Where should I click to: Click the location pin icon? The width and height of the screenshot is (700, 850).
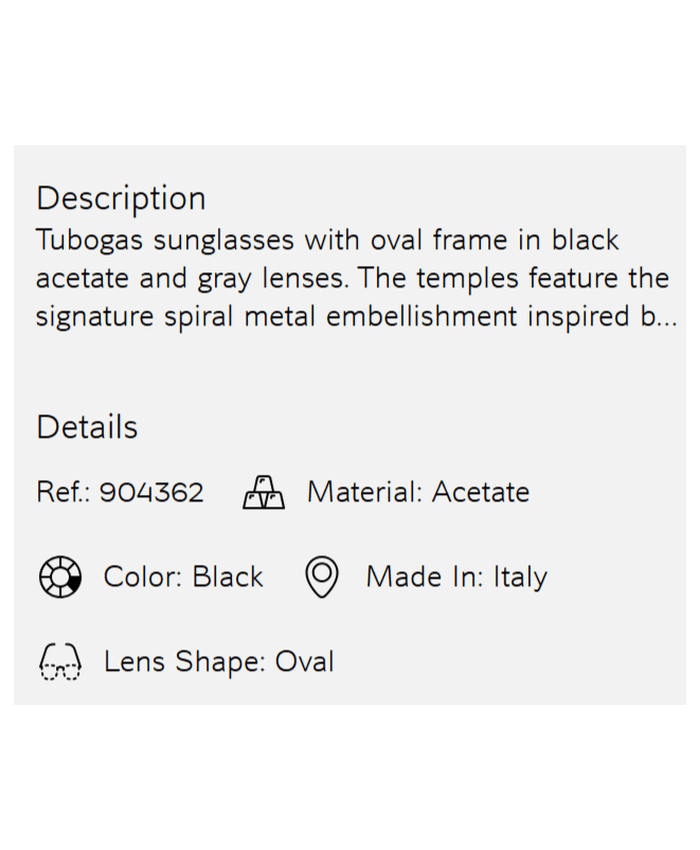pos(321,578)
